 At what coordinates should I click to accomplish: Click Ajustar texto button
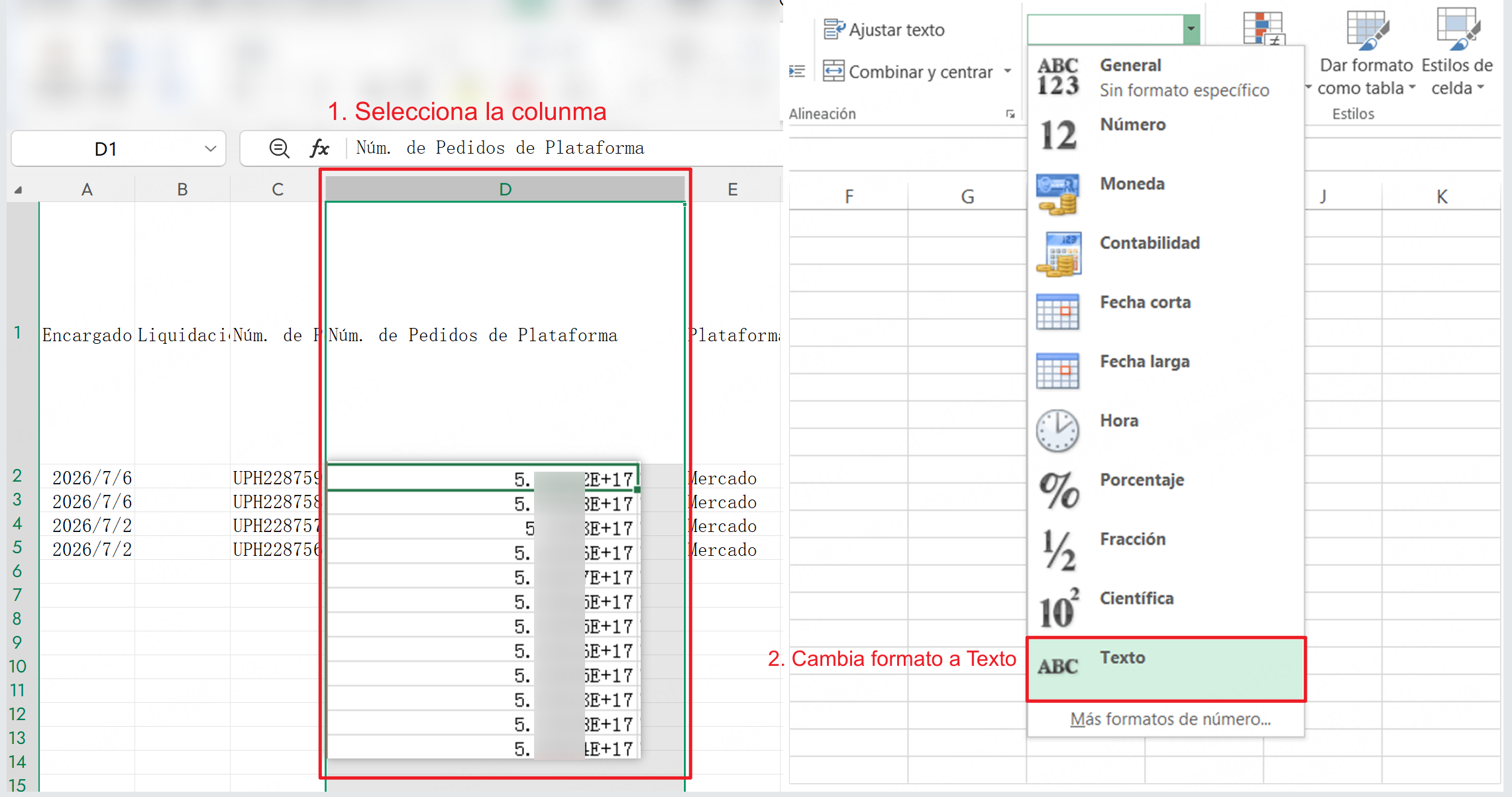click(x=884, y=30)
